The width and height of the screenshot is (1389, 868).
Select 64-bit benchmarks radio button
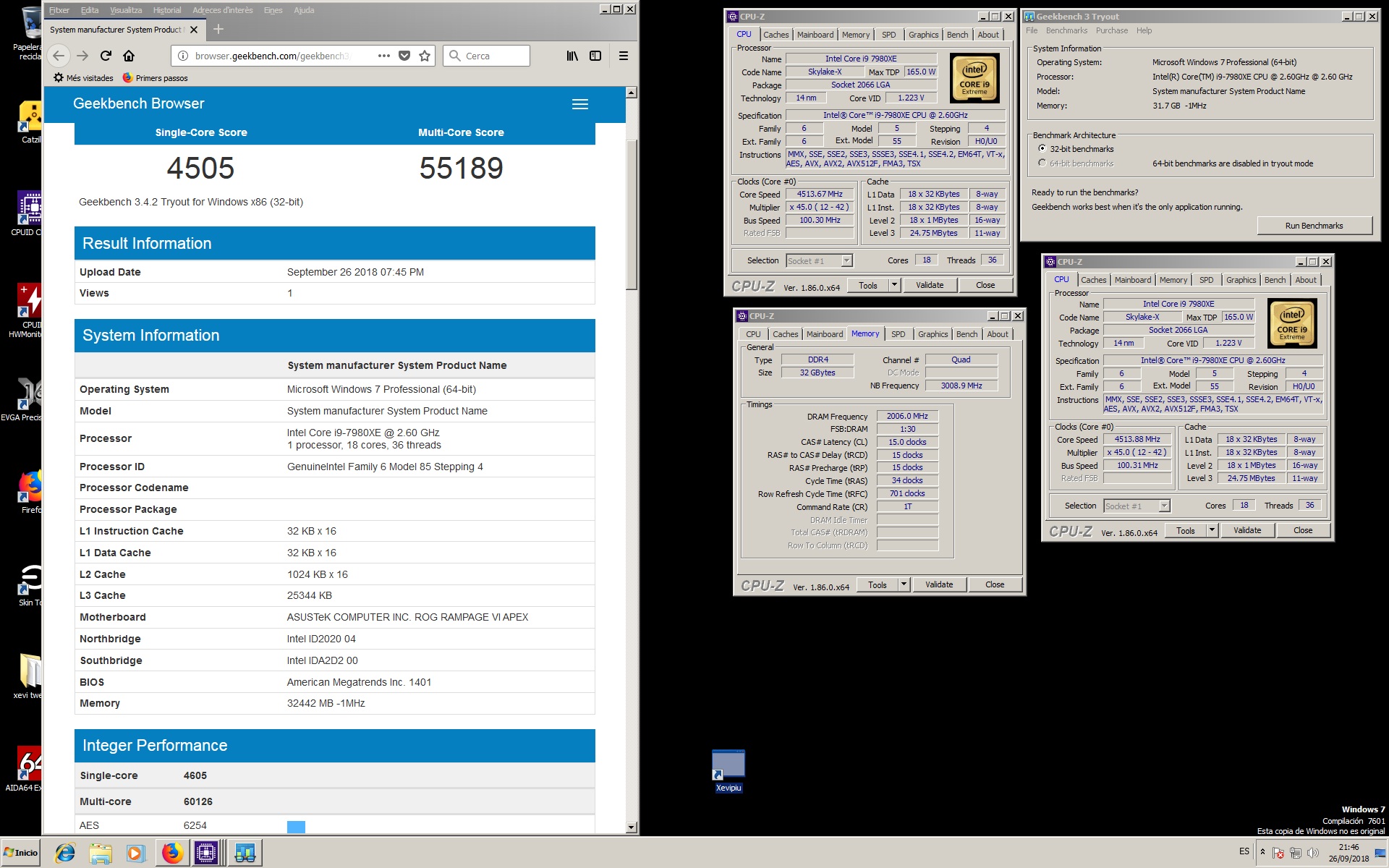coord(1042,163)
